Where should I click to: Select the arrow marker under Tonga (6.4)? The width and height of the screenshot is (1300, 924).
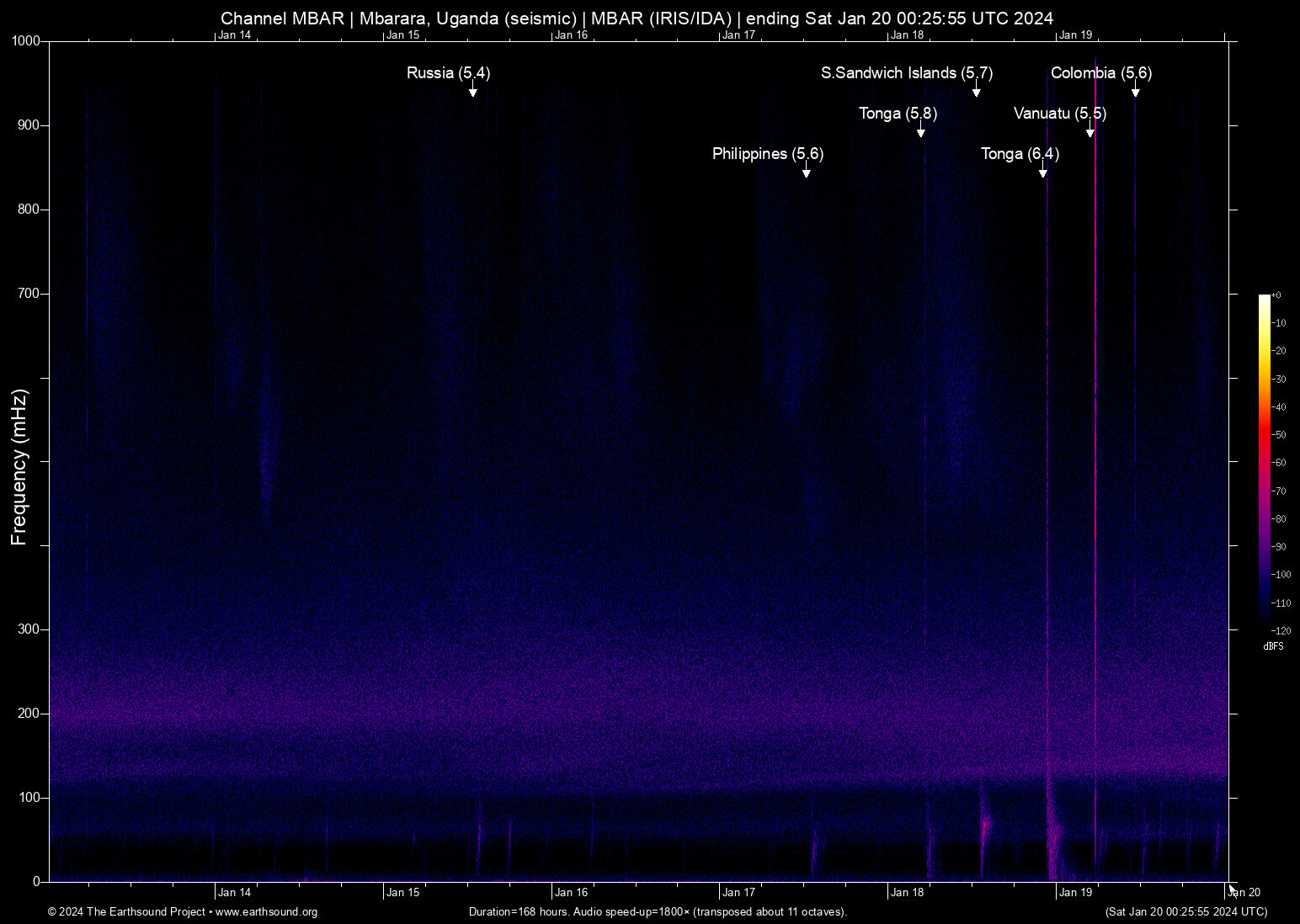pyautogui.click(x=1043, y=172)
